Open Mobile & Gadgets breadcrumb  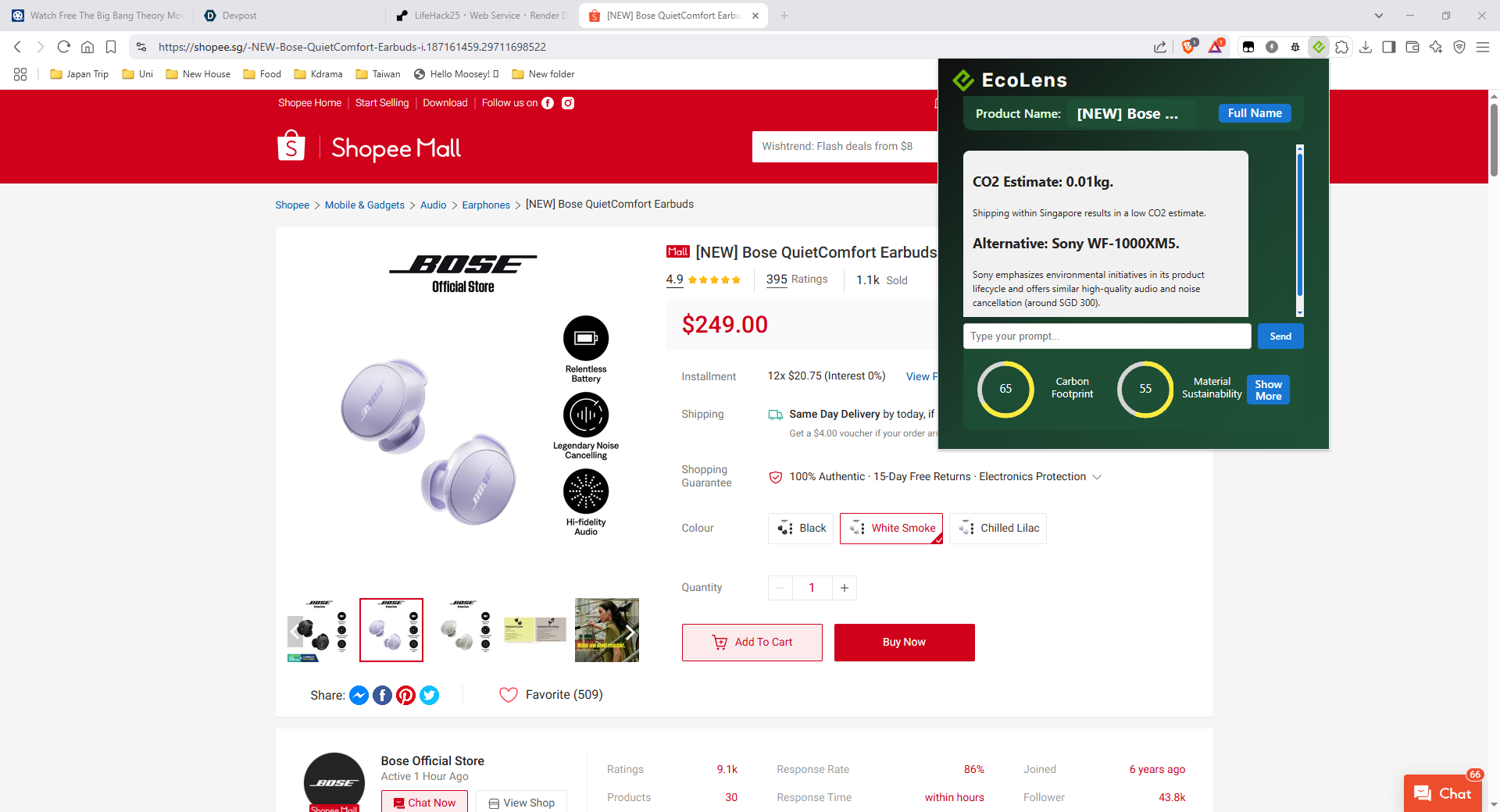tap(365, 205)
